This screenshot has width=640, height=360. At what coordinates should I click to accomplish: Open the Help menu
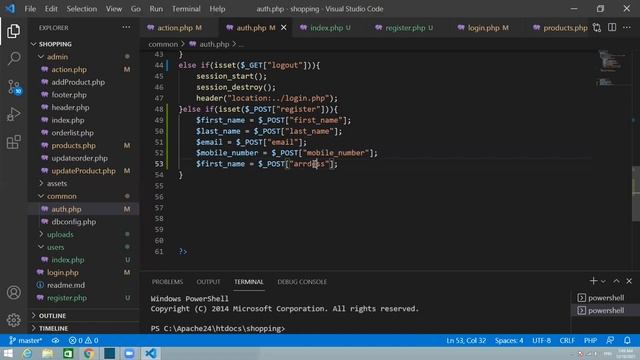point(217,9)
